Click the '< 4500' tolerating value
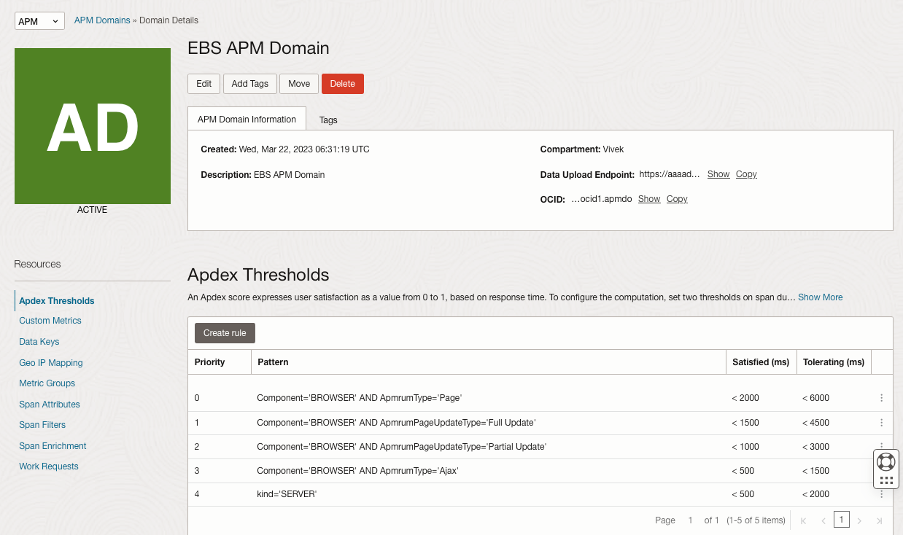Screen dimensions: 904x536 coord(816,422)
